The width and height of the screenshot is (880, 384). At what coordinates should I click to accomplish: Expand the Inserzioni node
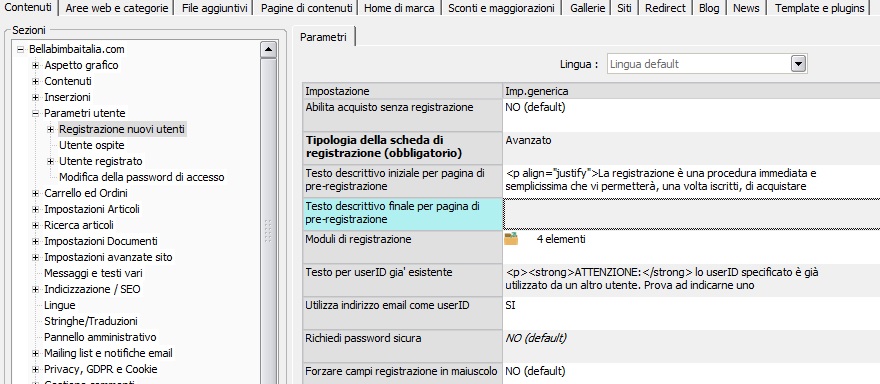[35, 97]
